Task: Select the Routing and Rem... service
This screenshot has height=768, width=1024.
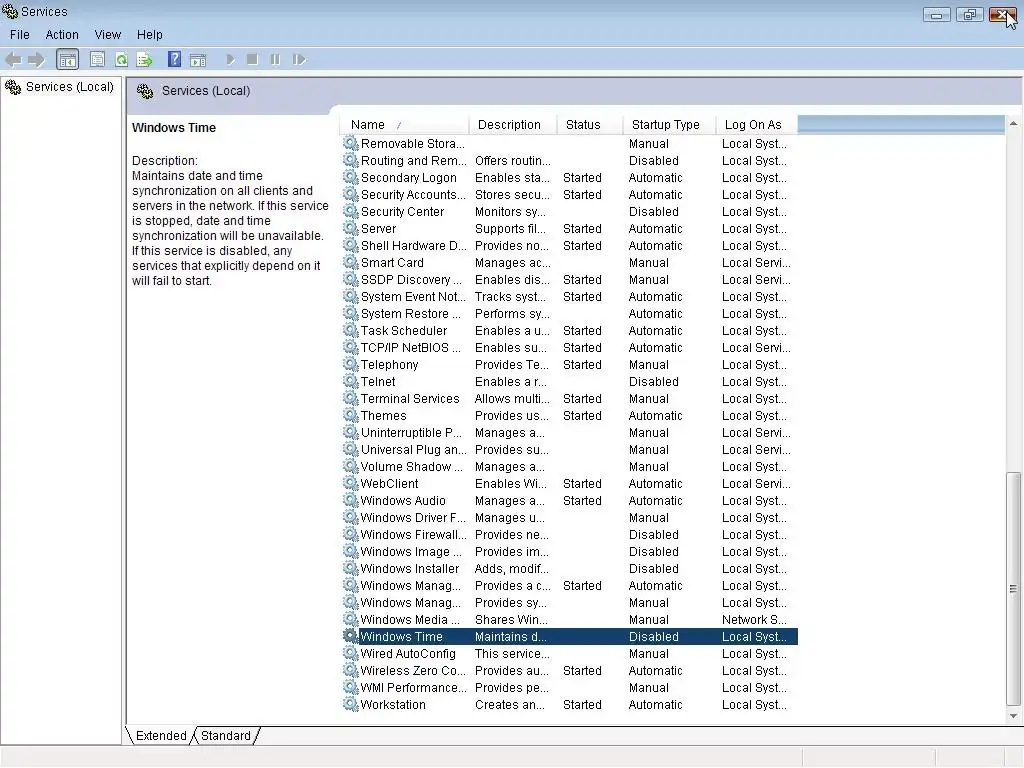Action: click(x=569, y=161)
